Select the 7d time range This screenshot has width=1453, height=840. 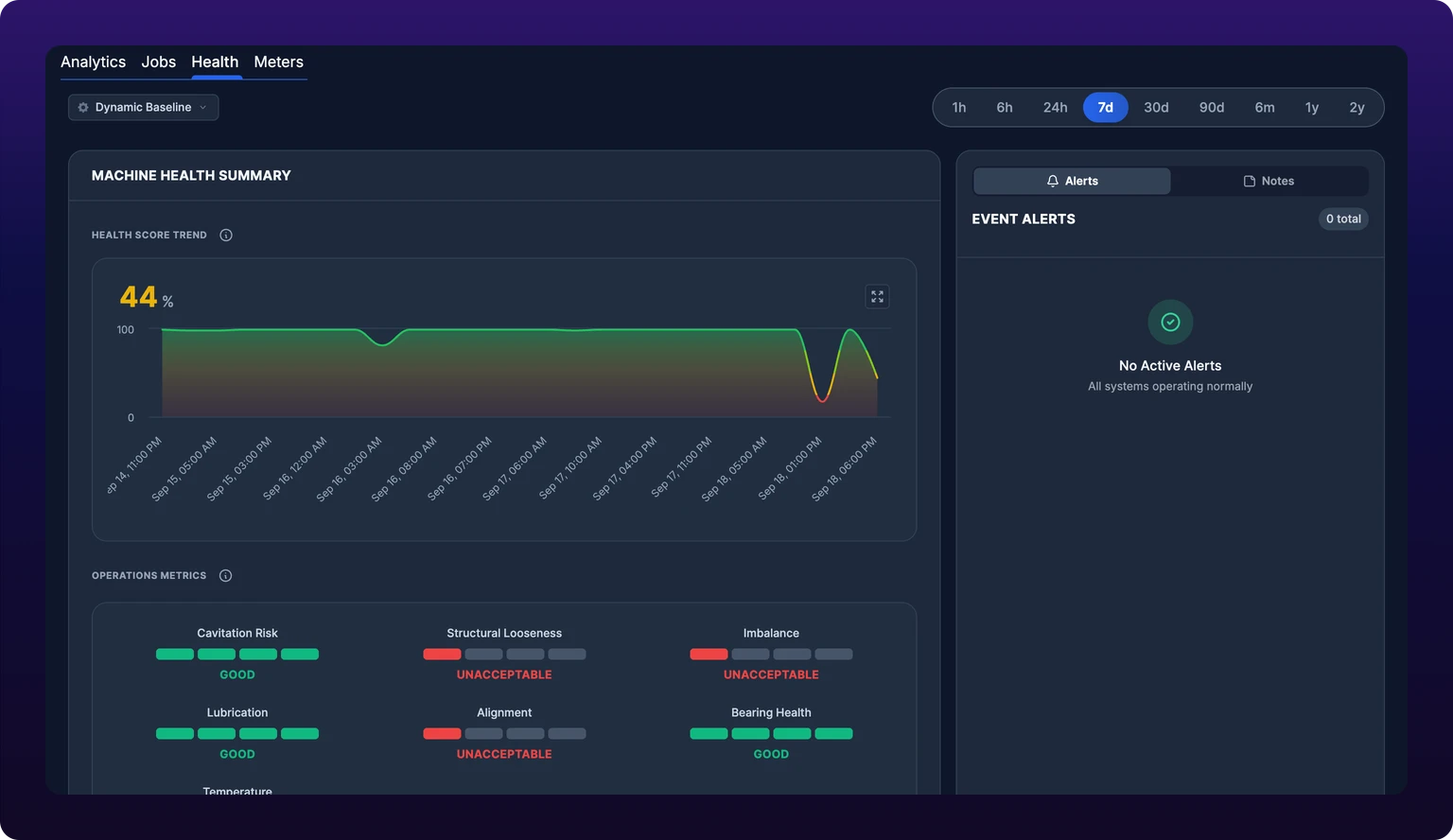pyautogui.click(x=1106, y=107)
